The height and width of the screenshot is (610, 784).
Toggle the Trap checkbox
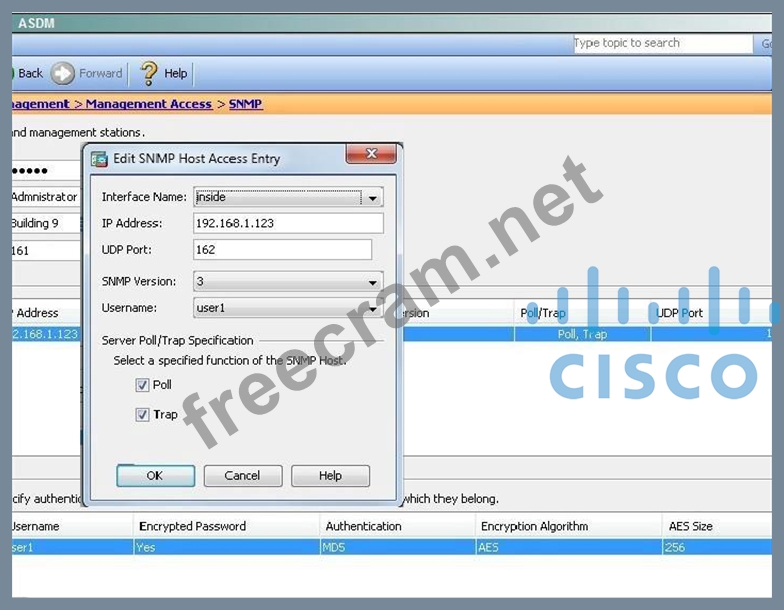[x=142, y=415]
